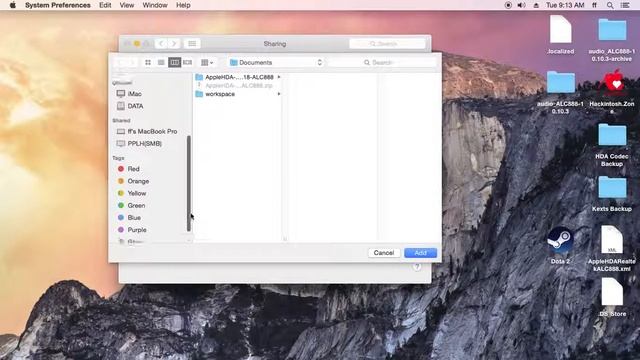Switch file dialog to column view

174,62
